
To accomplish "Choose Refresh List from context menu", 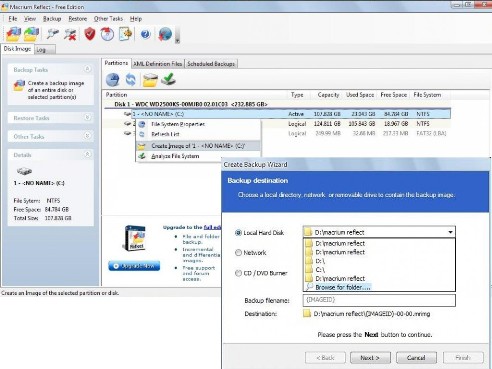I will (198, 134).
